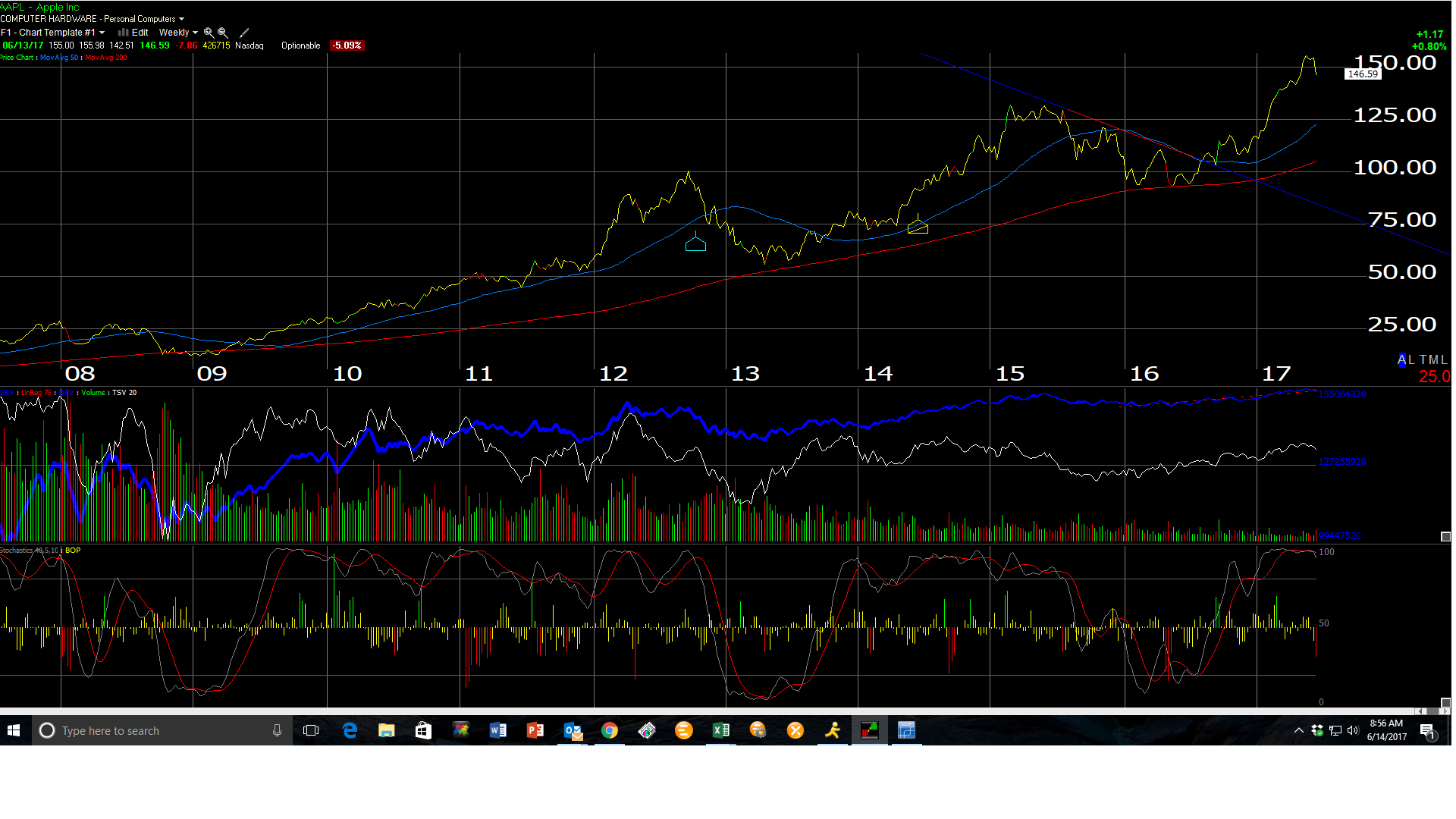Click the MovAvg 200 indicator label
Screen dimensions: 1456x819
pyautogui.click(x=105, y=58)
